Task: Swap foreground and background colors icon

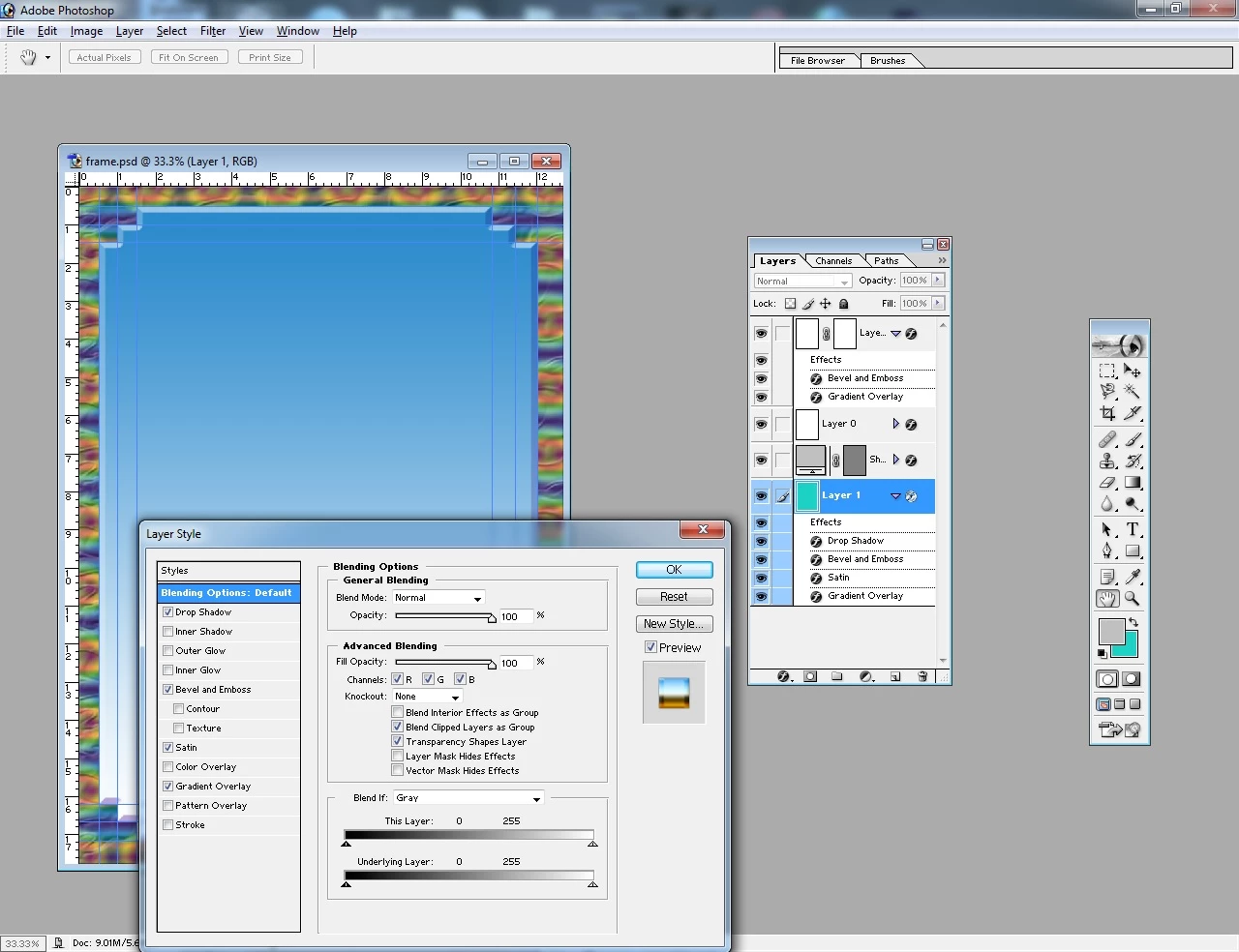Action: (1133, 622)
